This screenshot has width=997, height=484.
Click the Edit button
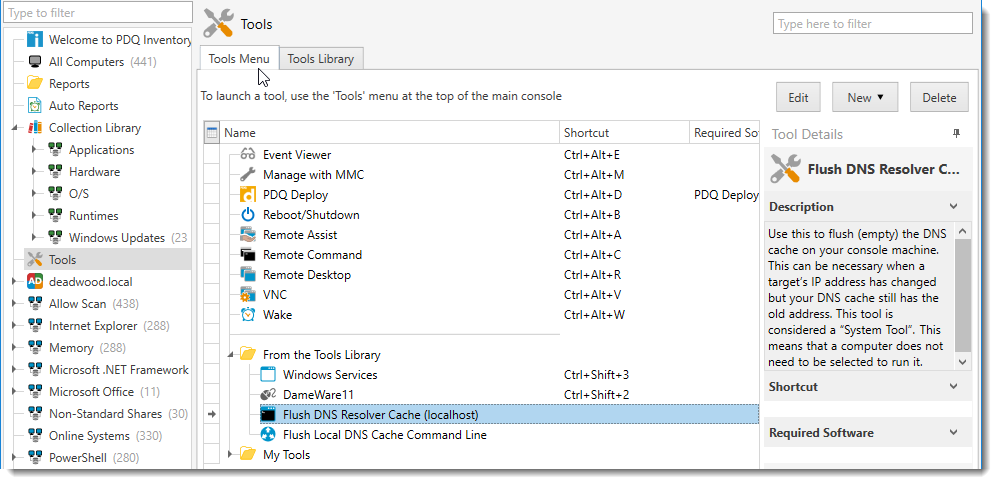click(798, 97)
